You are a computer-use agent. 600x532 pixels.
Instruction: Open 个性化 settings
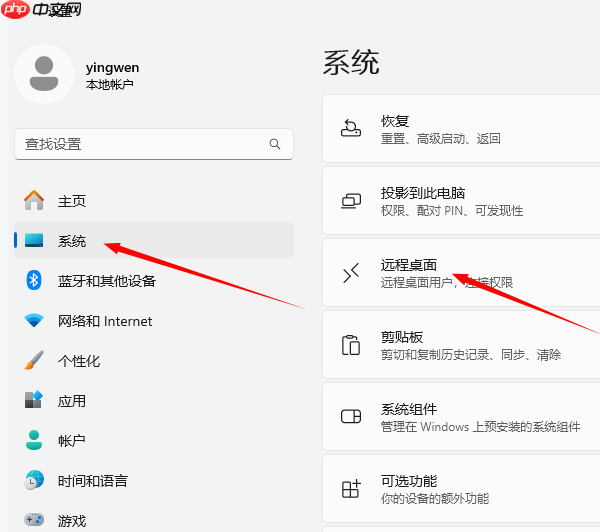tap(154, 361)
